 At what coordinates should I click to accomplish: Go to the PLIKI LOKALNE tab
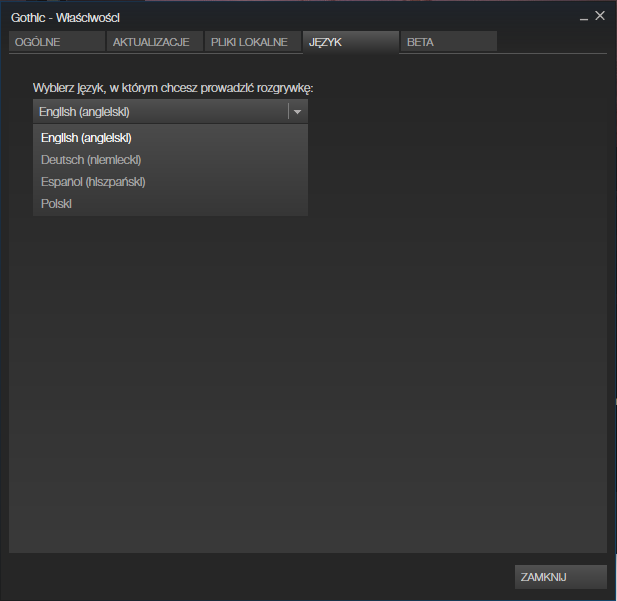[253, 42]
